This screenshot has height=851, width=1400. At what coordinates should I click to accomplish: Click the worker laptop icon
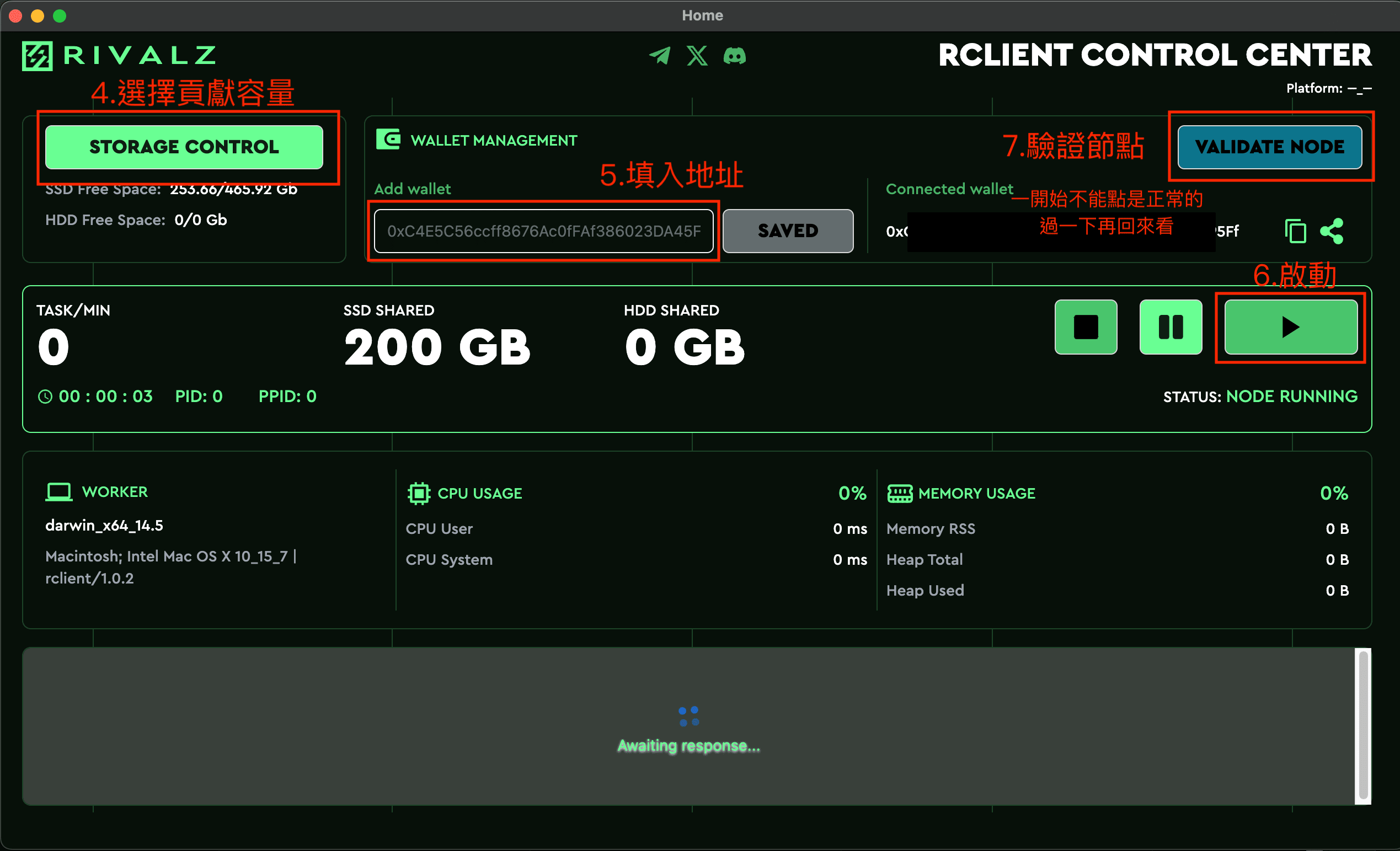pos(58,492)
